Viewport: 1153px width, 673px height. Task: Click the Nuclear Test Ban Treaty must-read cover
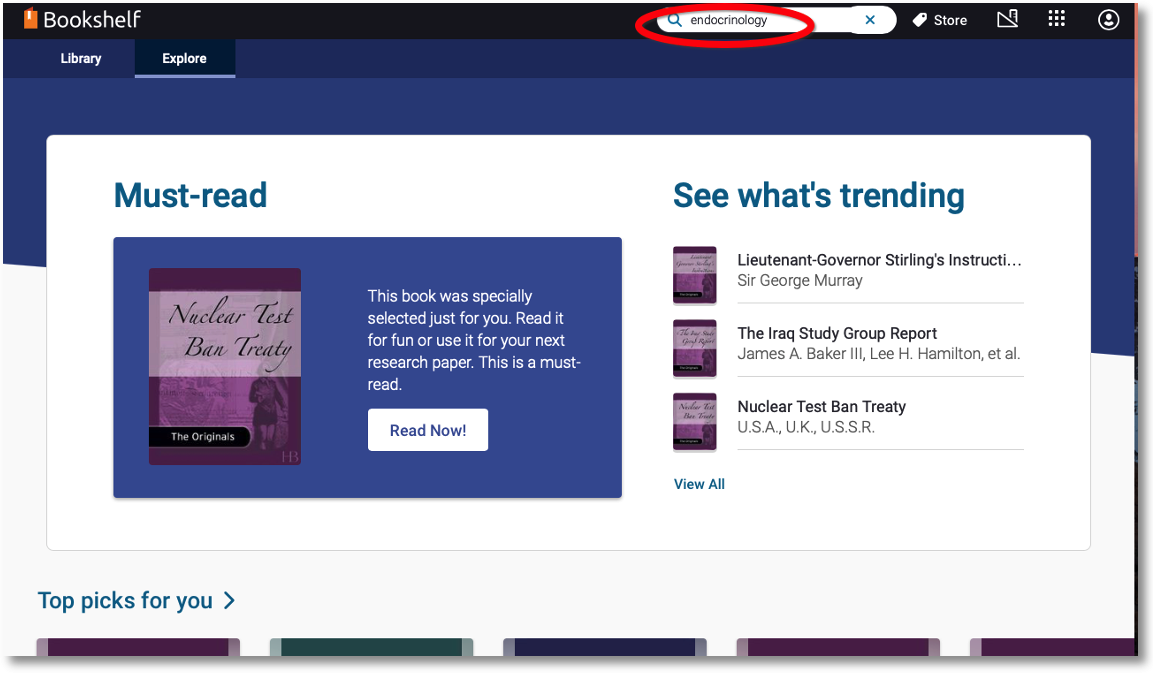click(225, 366)
